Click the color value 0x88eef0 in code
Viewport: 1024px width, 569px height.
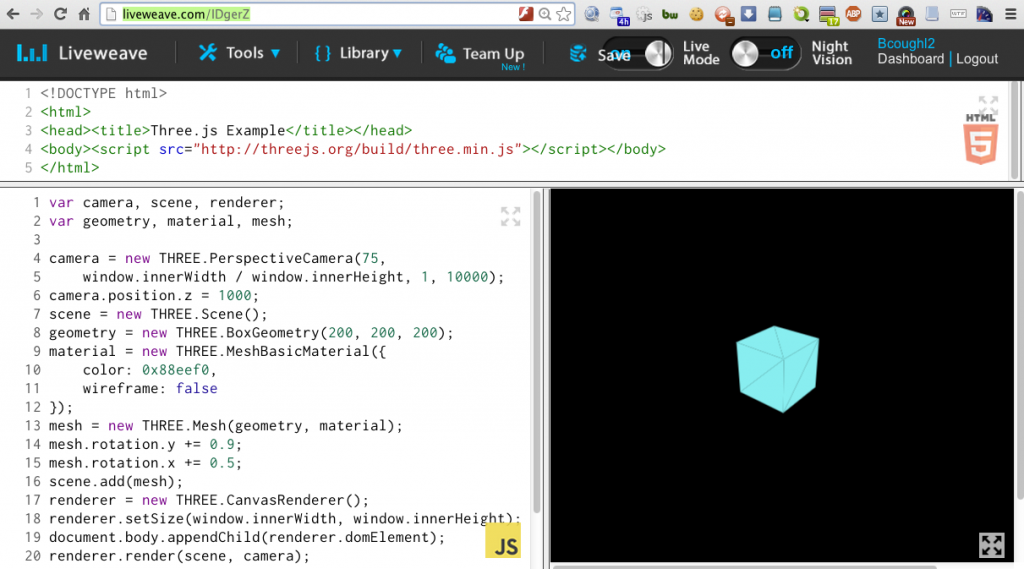pos(176,370)
